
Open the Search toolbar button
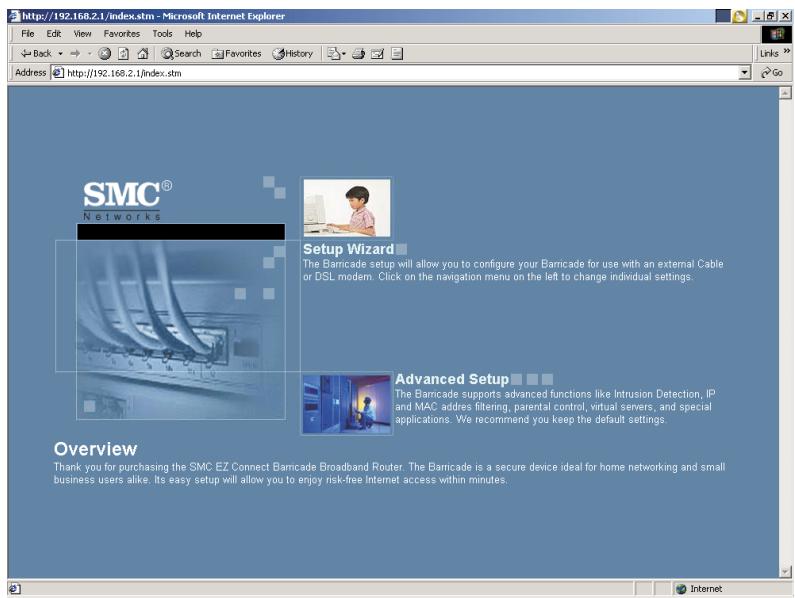pyautogui.click(x=181, y=53)
